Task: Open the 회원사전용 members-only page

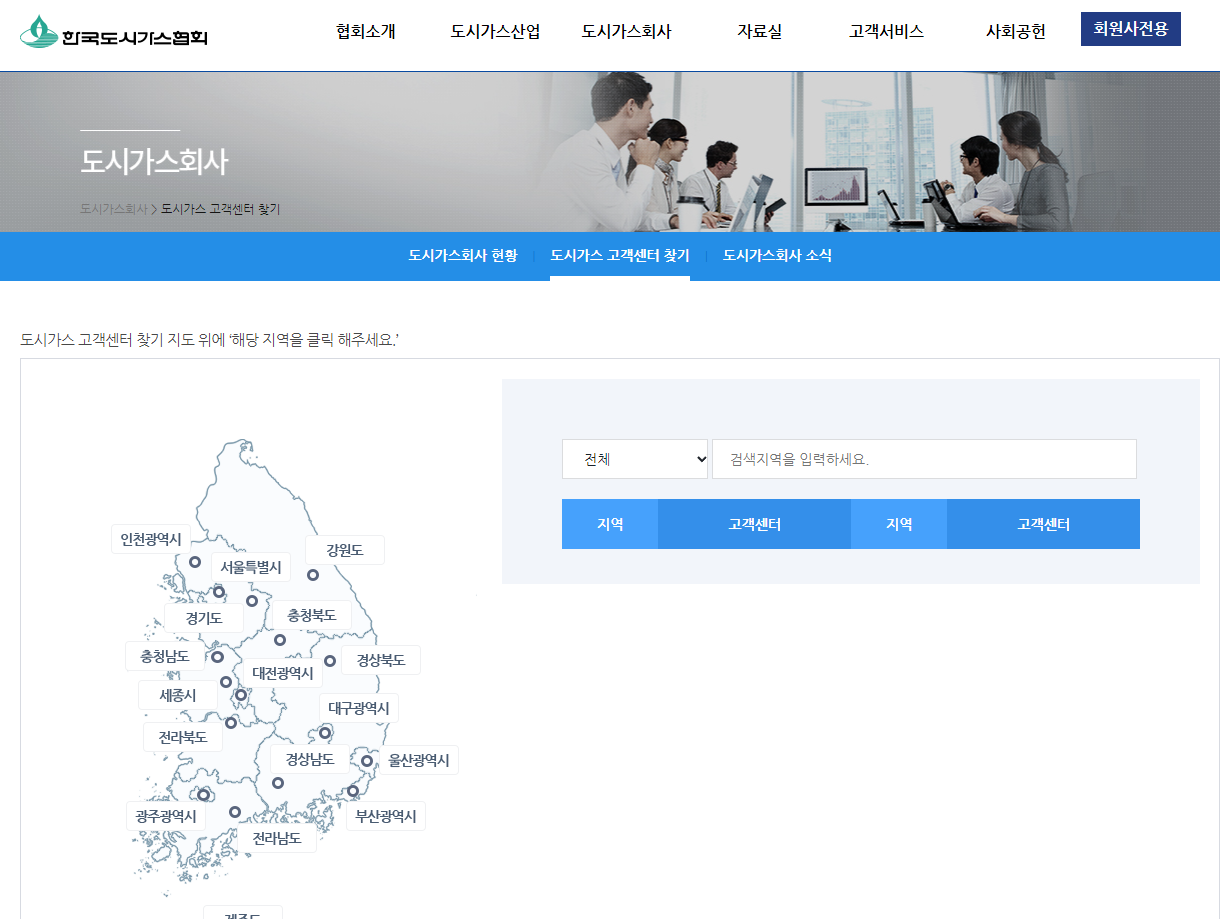Action: point(1130,29)
